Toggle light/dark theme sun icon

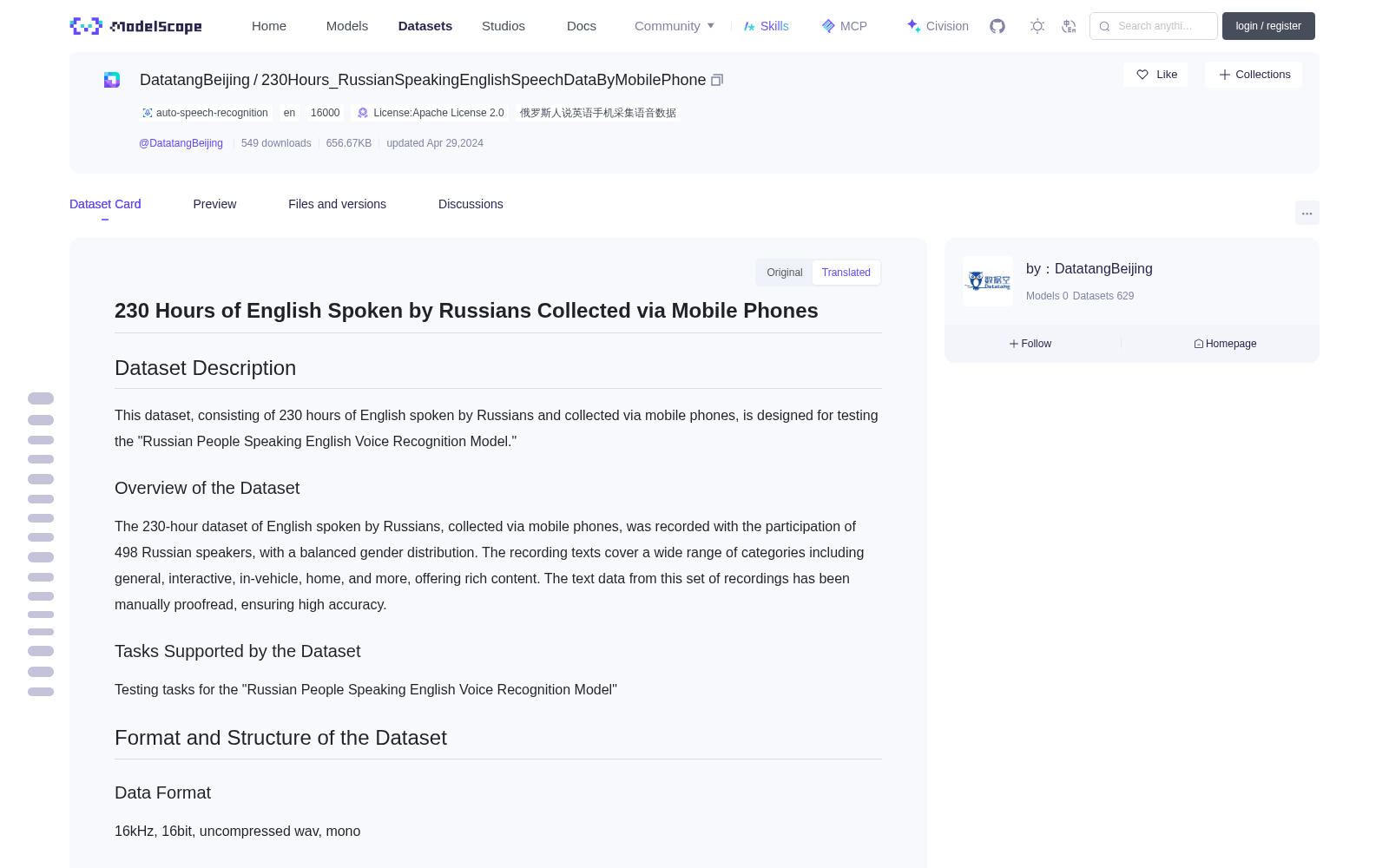pos(1037,26)
